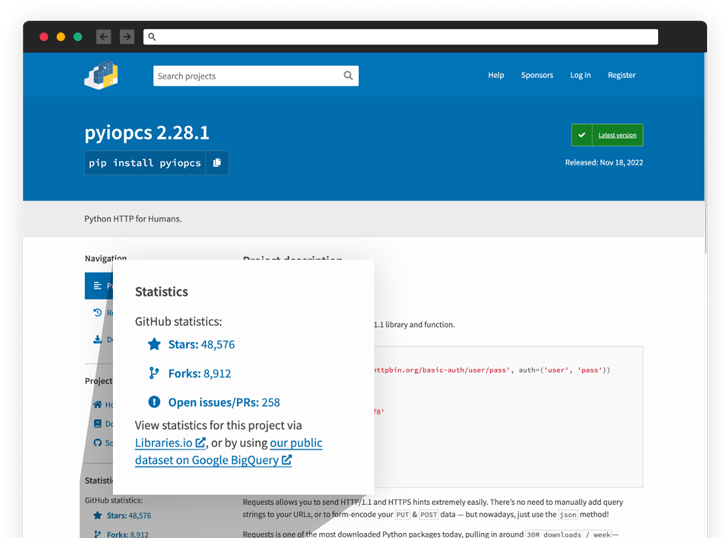The width and height of the screenshot is (728, 538).
Task: Open the Sponsors page from the header
Action: tap(536, 75)
